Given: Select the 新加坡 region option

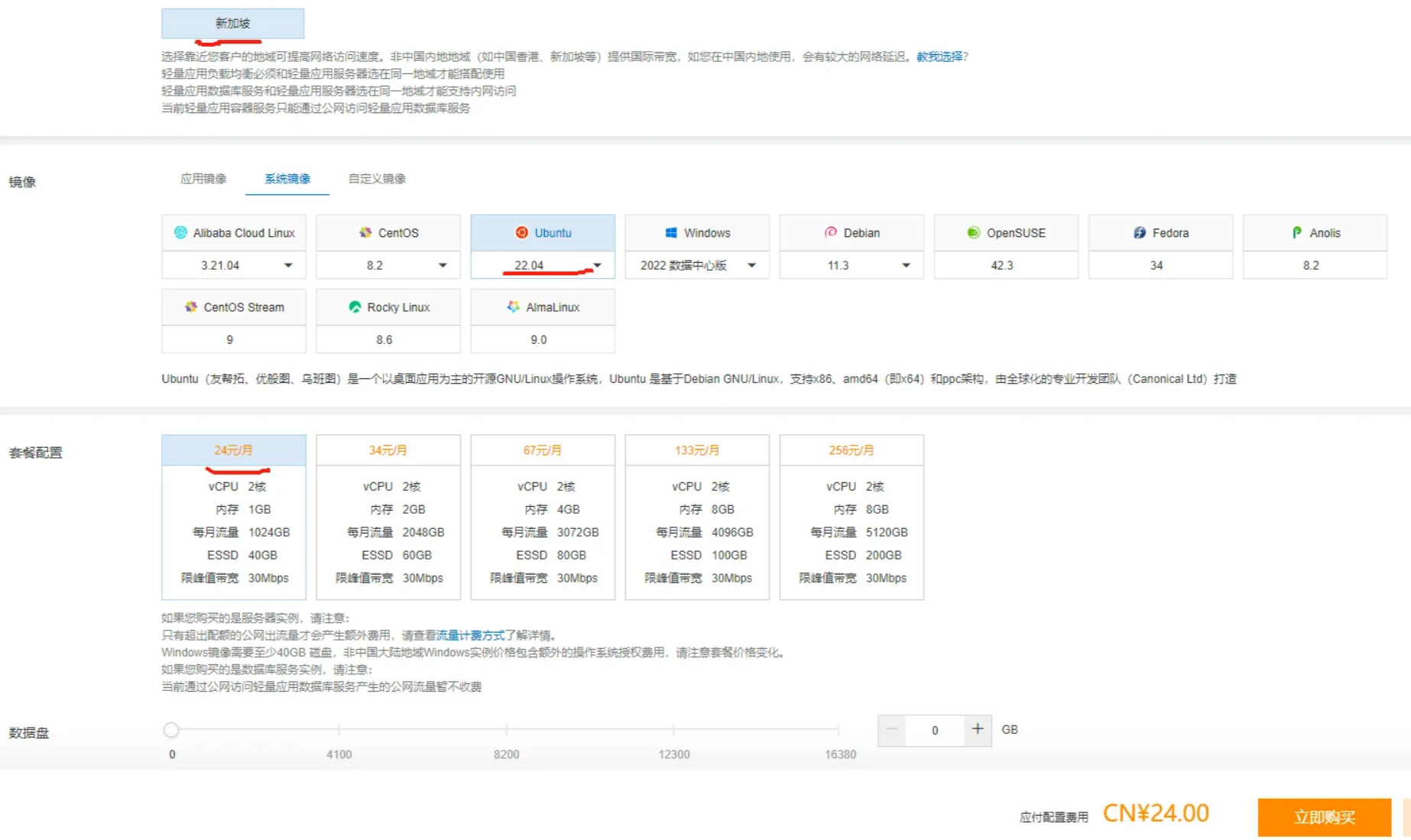Looking at the screenshot, I should pos(233,24).
